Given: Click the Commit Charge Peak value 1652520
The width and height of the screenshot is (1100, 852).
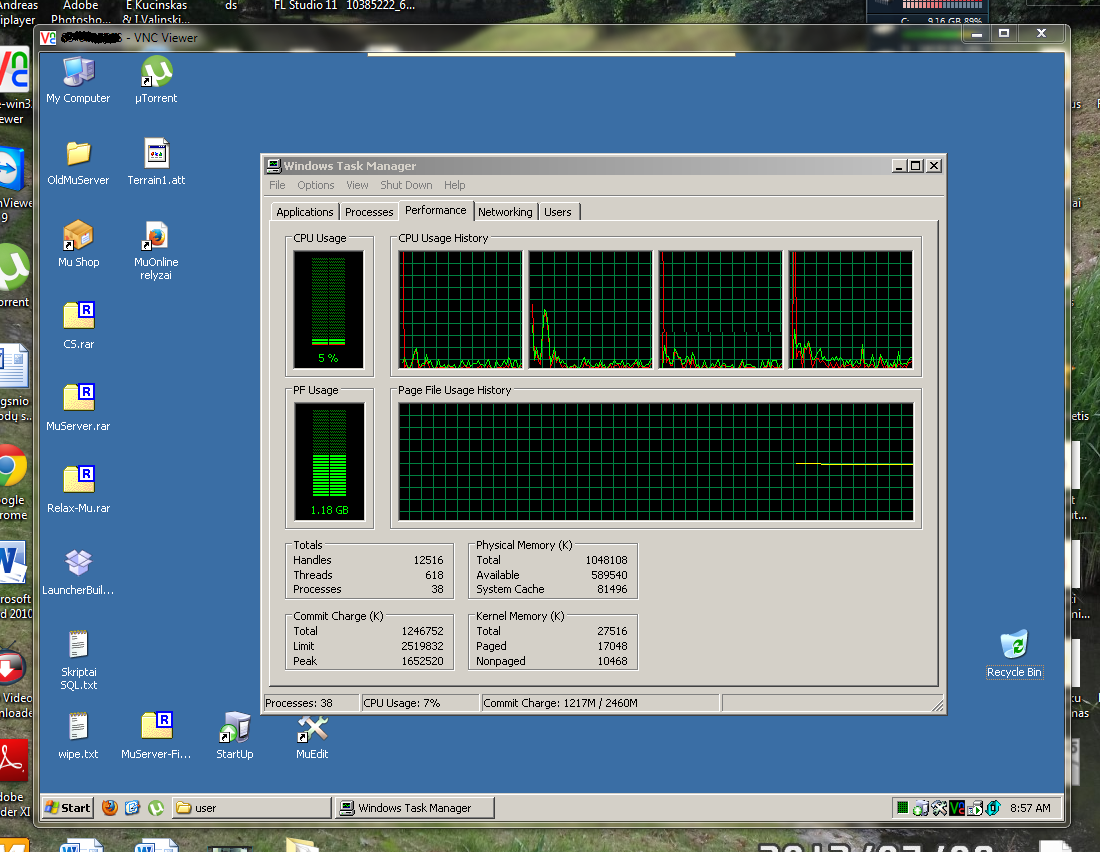Looking at the screenshot, I should (x=422, y=661).
